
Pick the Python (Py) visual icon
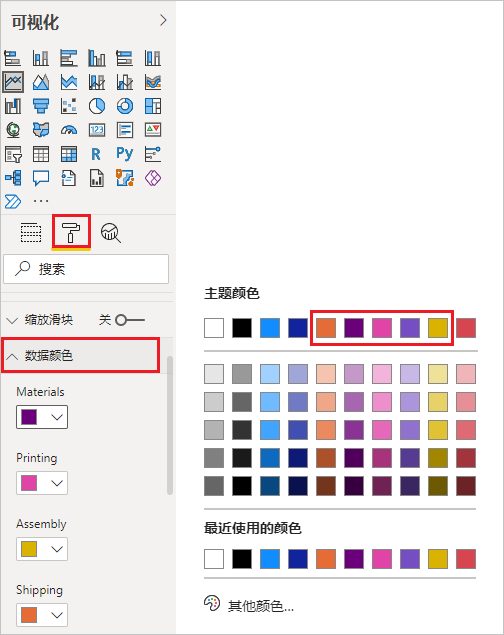[x=125, y=154]
